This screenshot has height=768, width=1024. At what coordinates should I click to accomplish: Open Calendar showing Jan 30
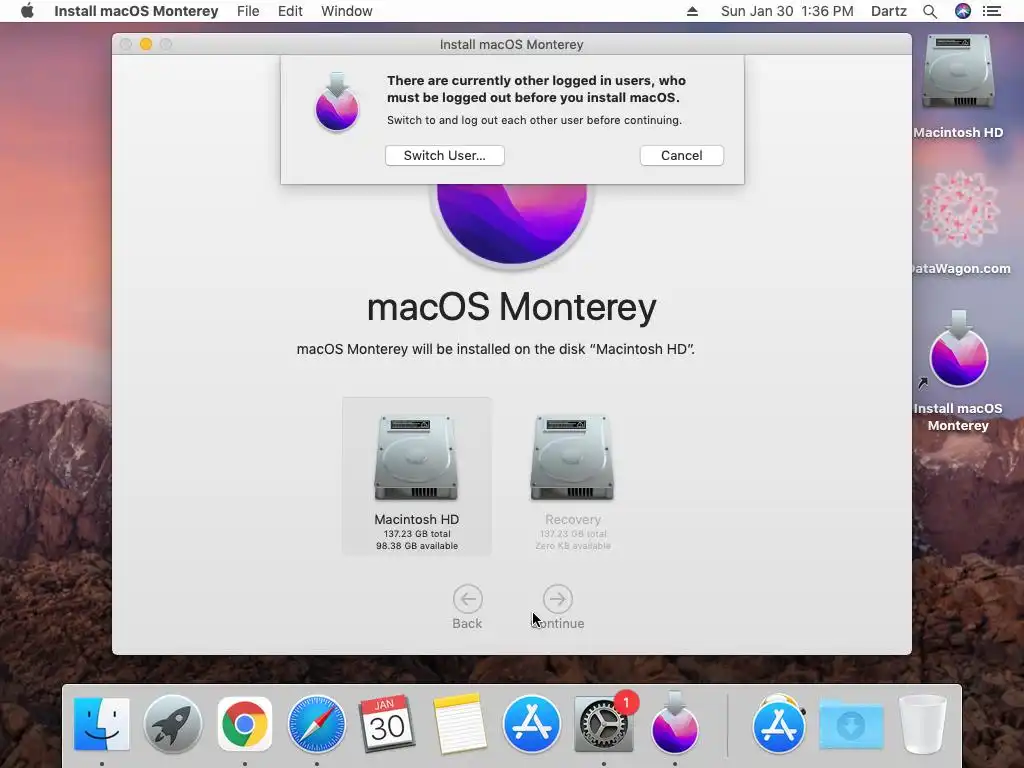(x=387, y=724)
